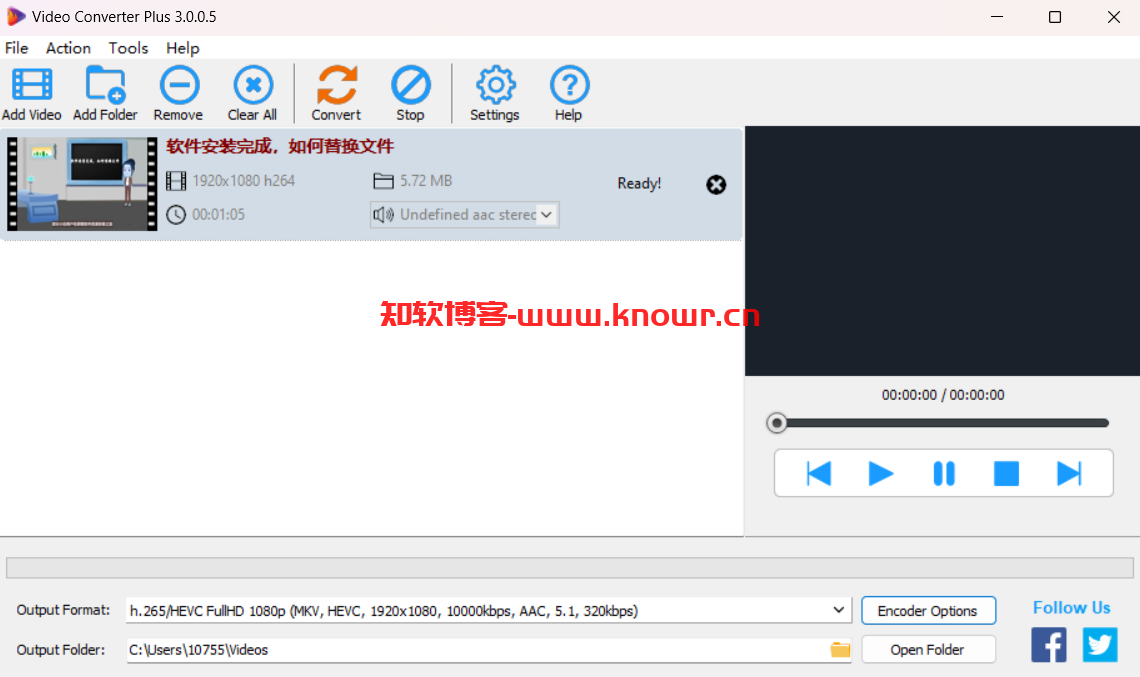Click the Add Folder toolbar icon
The image size is (1140, 677).
tap(105, 85)
